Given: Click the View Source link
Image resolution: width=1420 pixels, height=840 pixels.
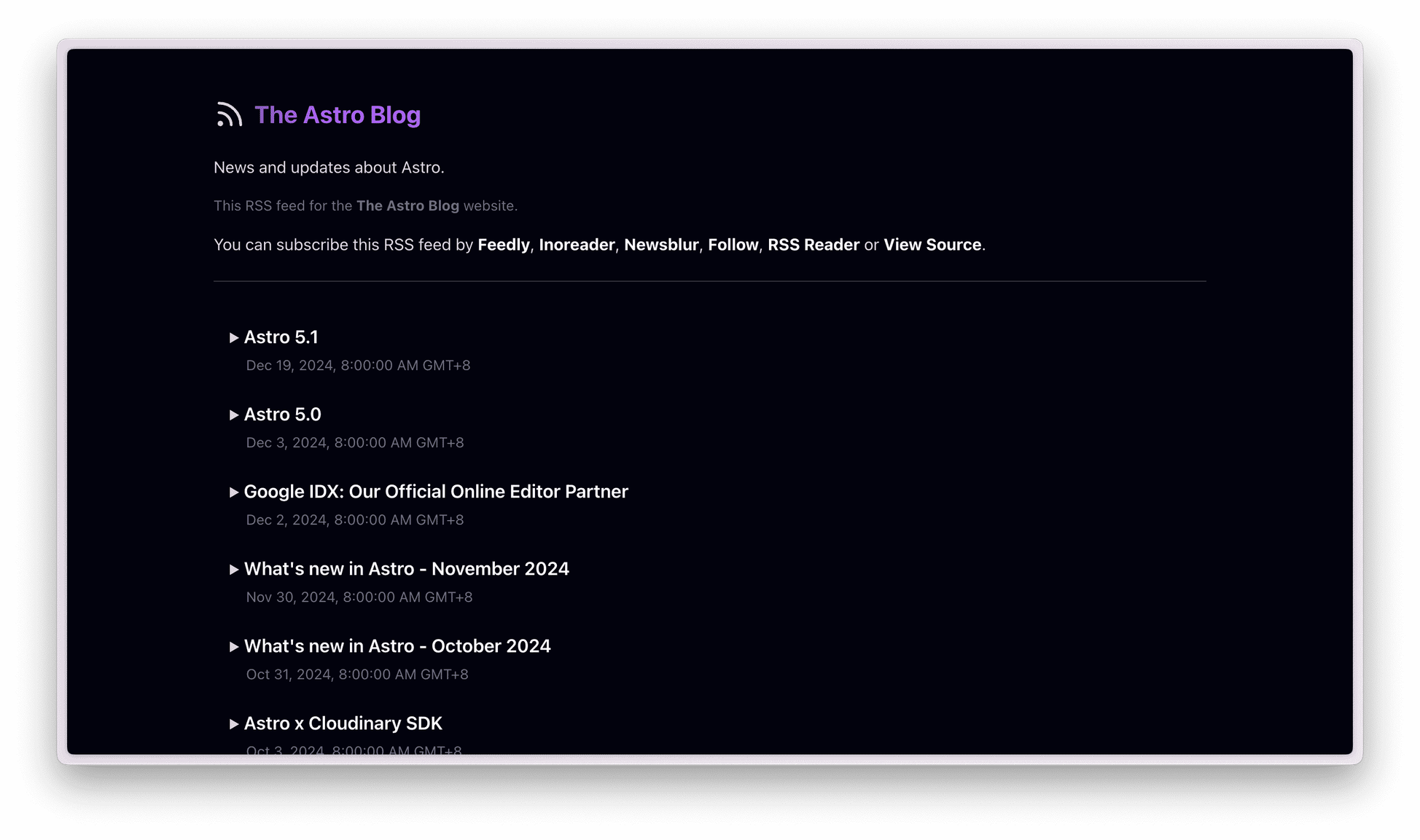Looking at the screenshot, I should (932, 245).
